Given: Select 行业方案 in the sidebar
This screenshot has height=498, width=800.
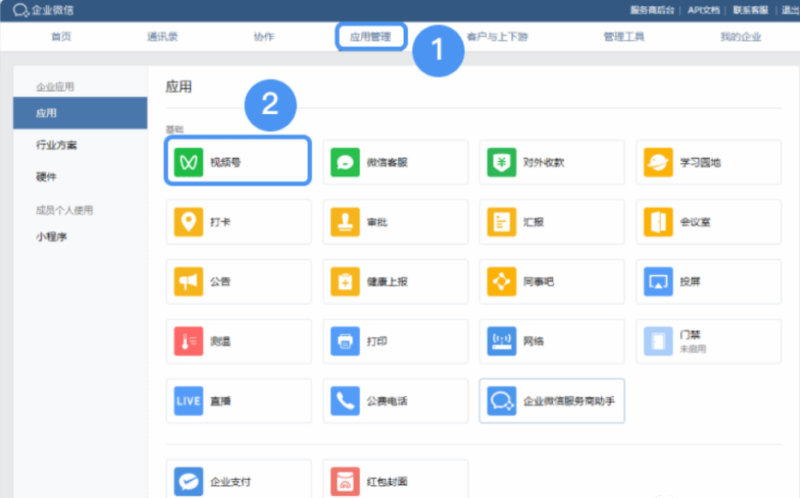Looking at the screenshot, I should tap(56, 145).
